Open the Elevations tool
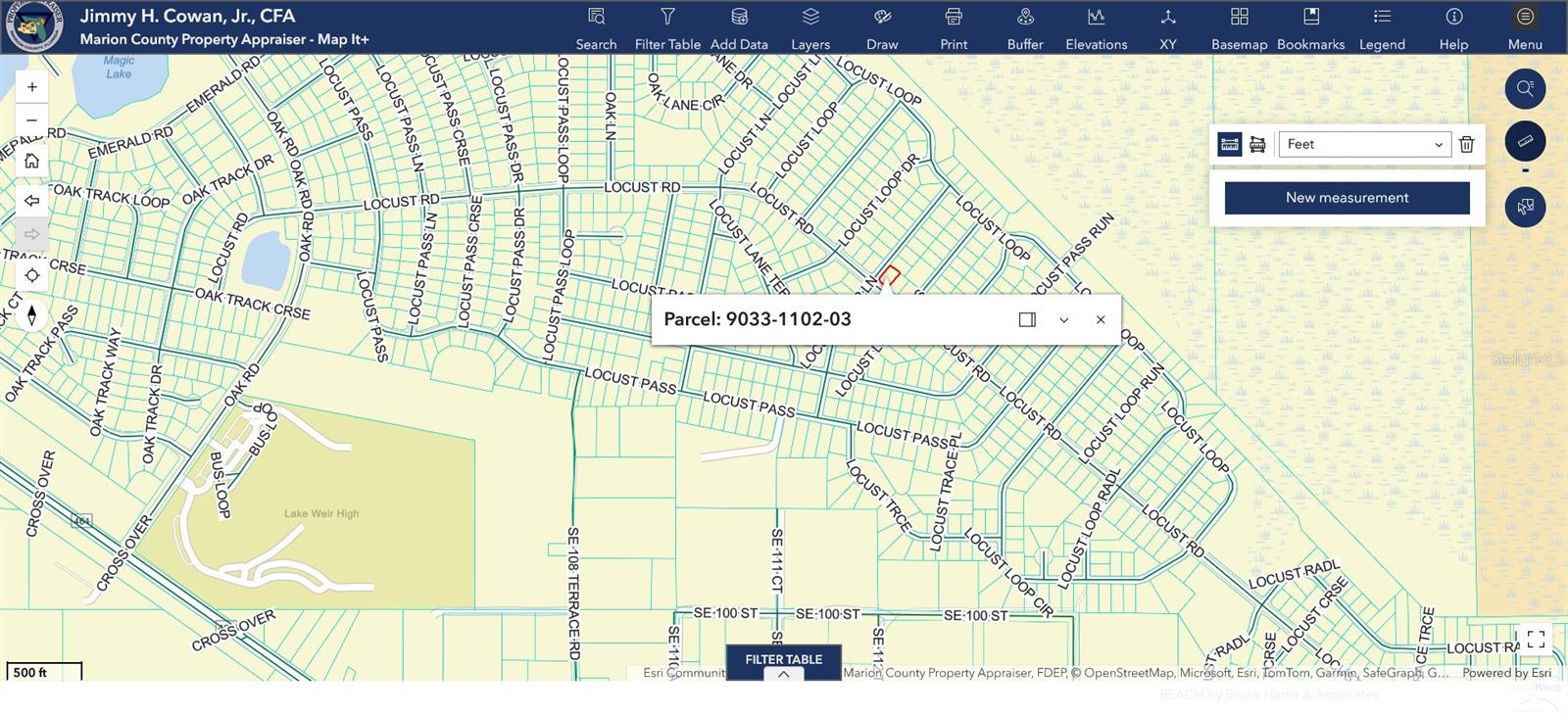This screenshot has width=1568, height=716. [x=1096, y=27]
